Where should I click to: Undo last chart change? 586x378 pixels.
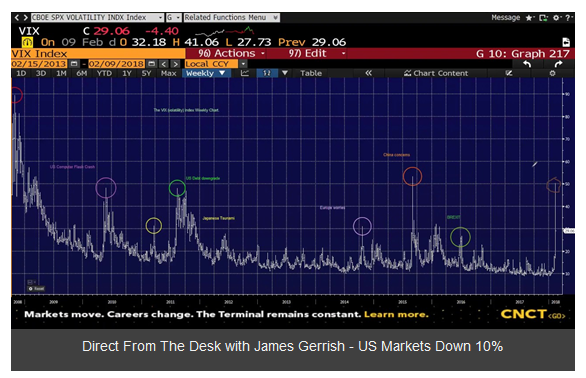527,64
